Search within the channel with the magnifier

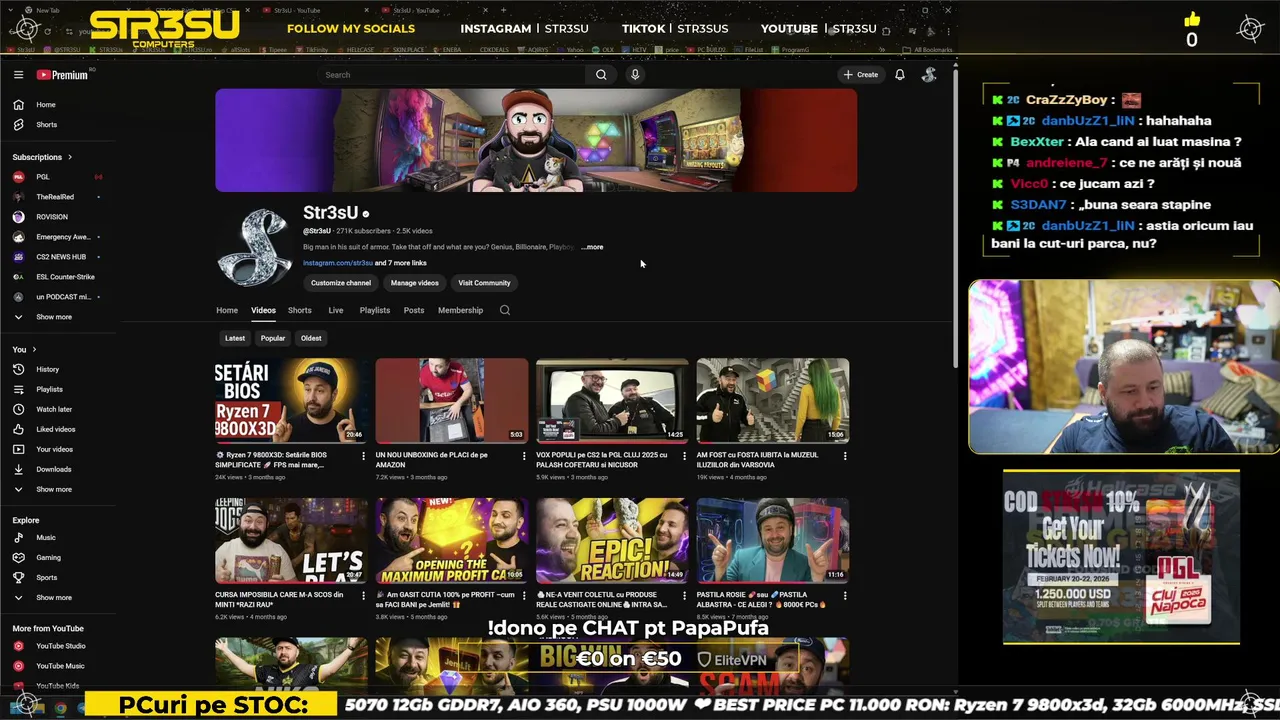click(x=505, y=310)
